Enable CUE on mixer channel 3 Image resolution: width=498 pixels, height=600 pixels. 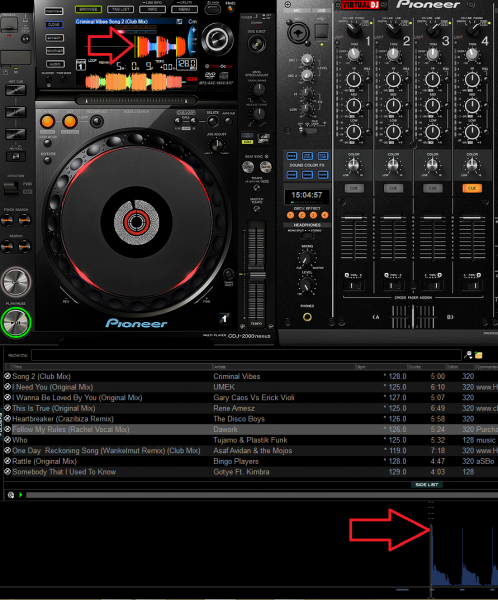433,188
